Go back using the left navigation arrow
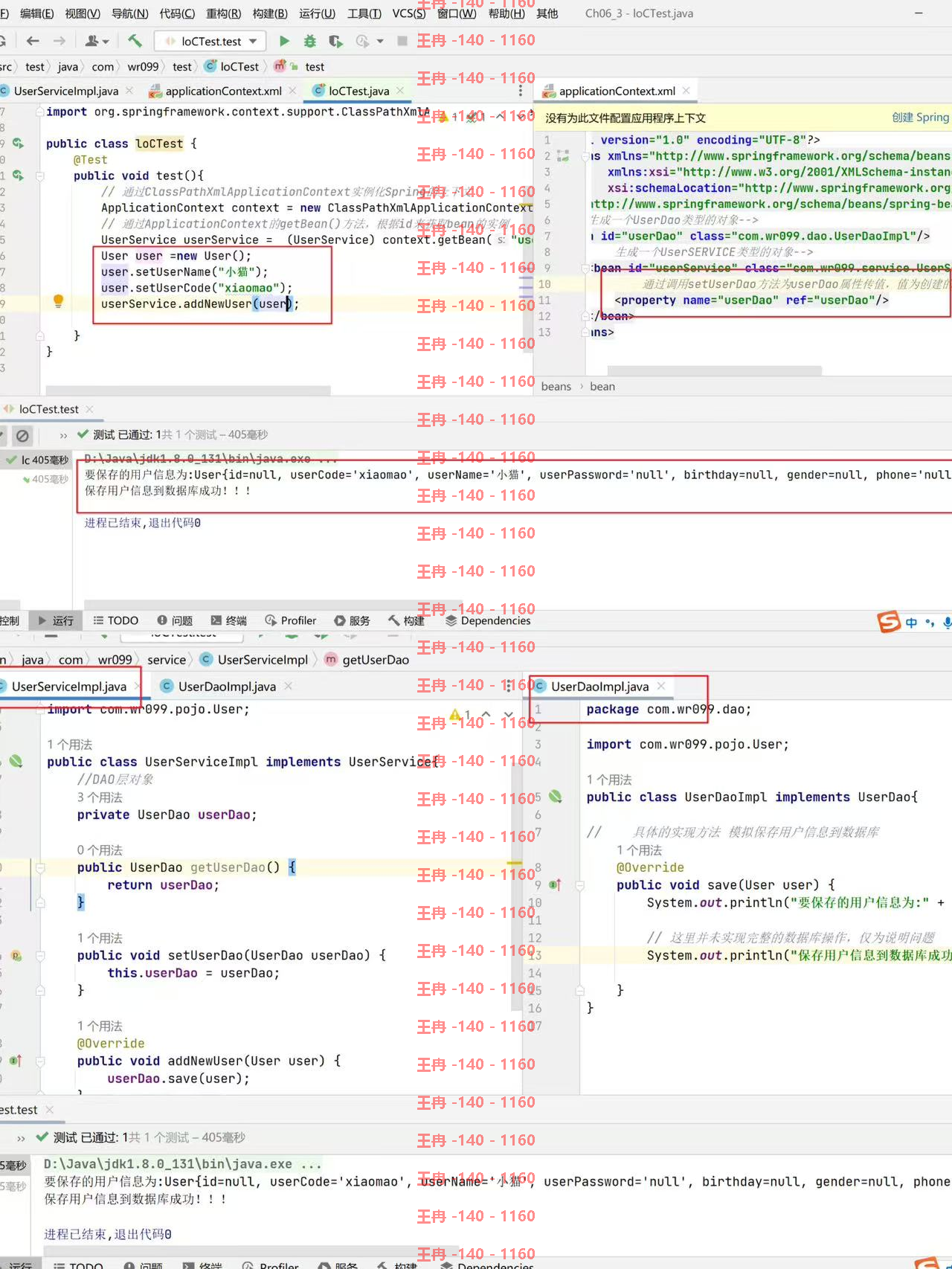This screenshot has height=1269, width=952. (32, 41)
